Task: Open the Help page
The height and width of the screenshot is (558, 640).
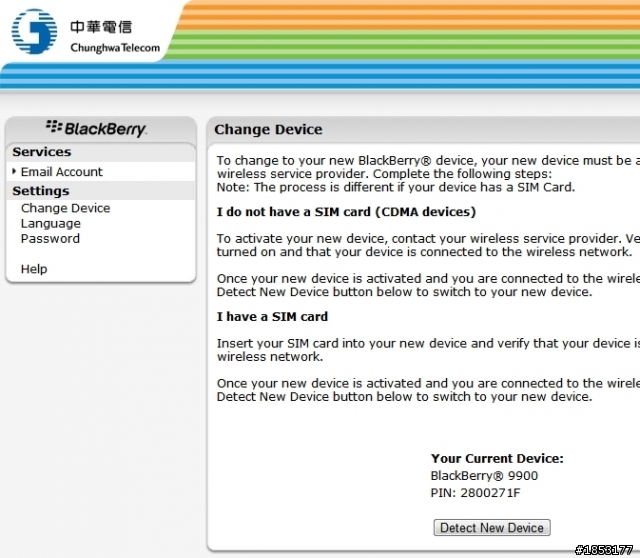Action: [34, 269]
